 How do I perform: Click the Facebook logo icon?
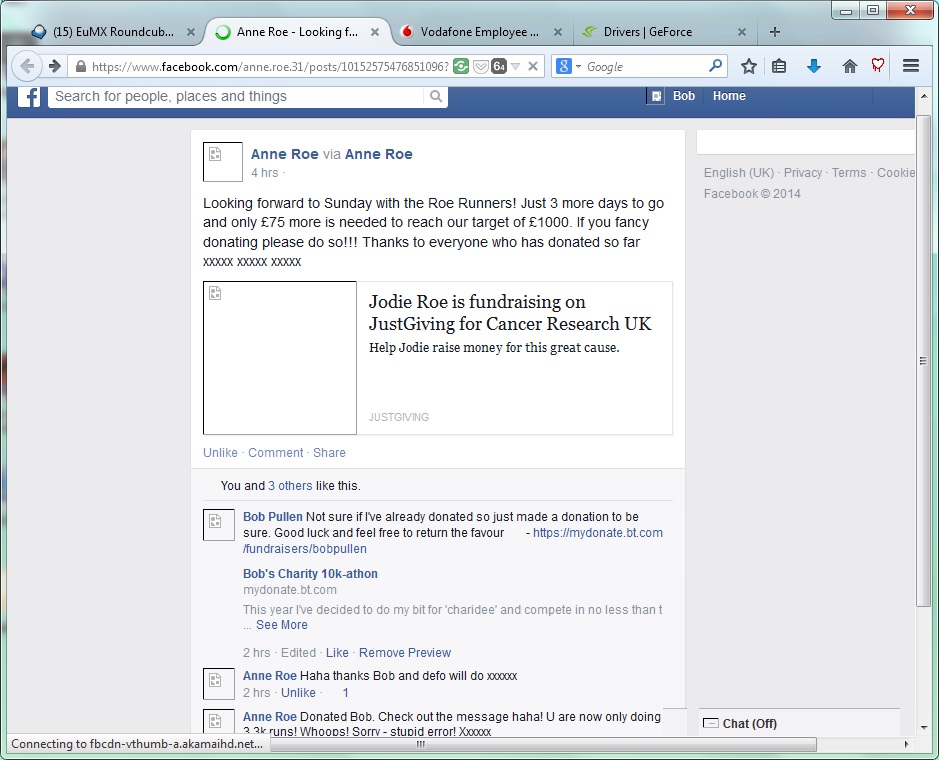(x=30, y=96)
